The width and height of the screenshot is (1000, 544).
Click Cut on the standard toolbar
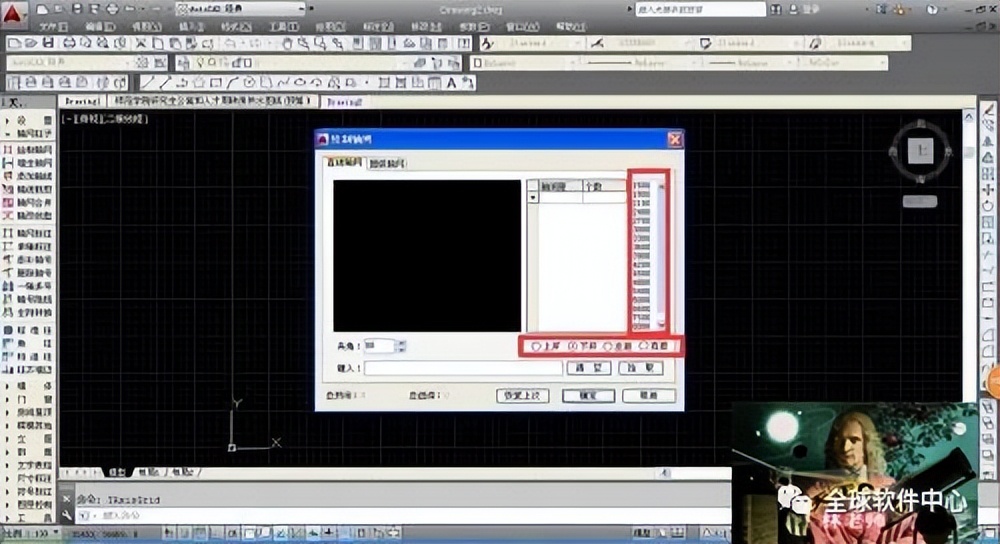pyautogui.click(x=141, y=43)
